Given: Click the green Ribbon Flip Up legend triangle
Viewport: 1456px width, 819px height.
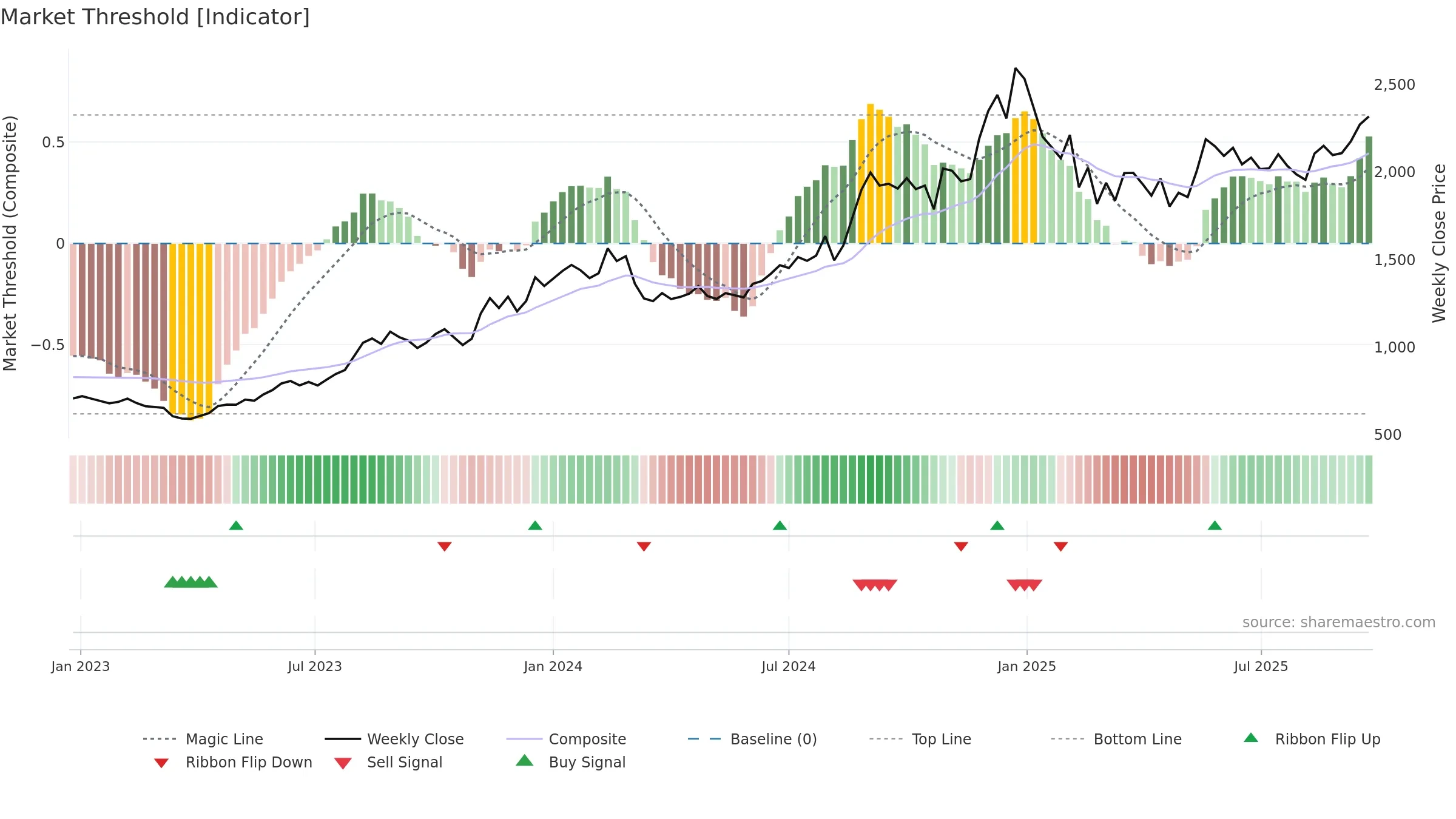Looking at the screenshot, I should [x=1251, y=738].
